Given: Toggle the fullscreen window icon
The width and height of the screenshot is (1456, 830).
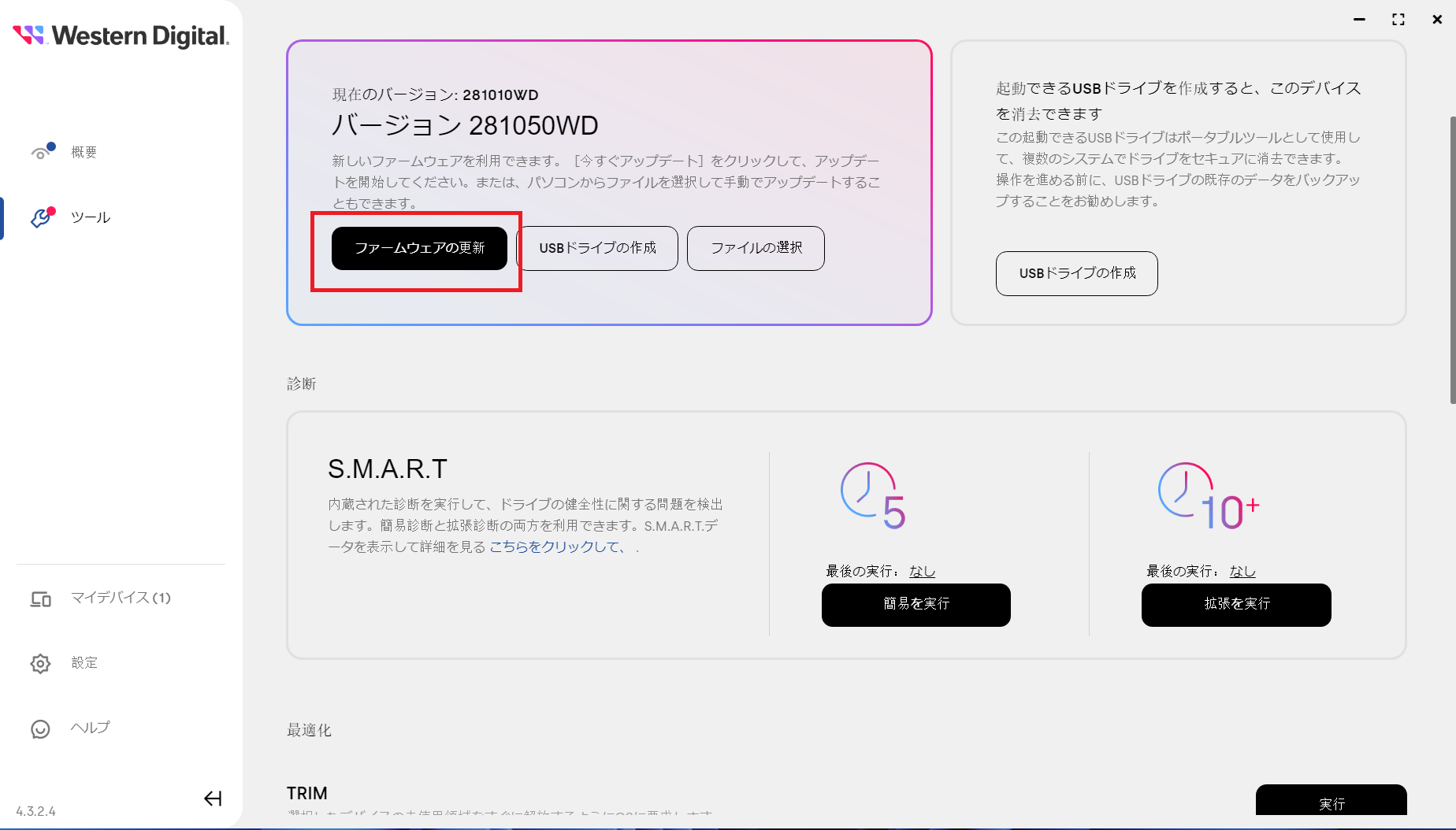Looking at the screenshot, I should [1398, 20].
